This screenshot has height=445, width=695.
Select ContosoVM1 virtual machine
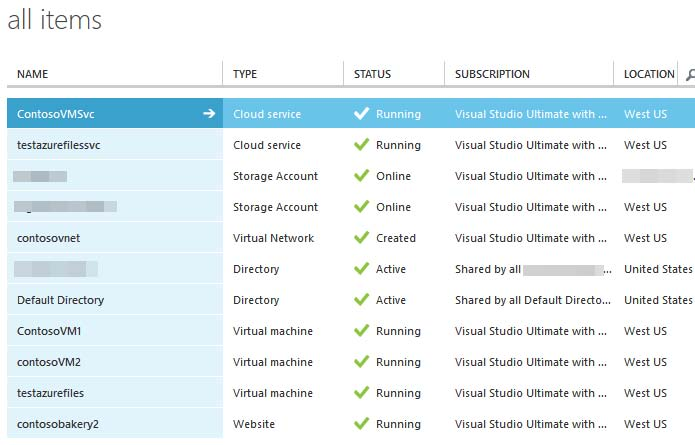point(49,331)
